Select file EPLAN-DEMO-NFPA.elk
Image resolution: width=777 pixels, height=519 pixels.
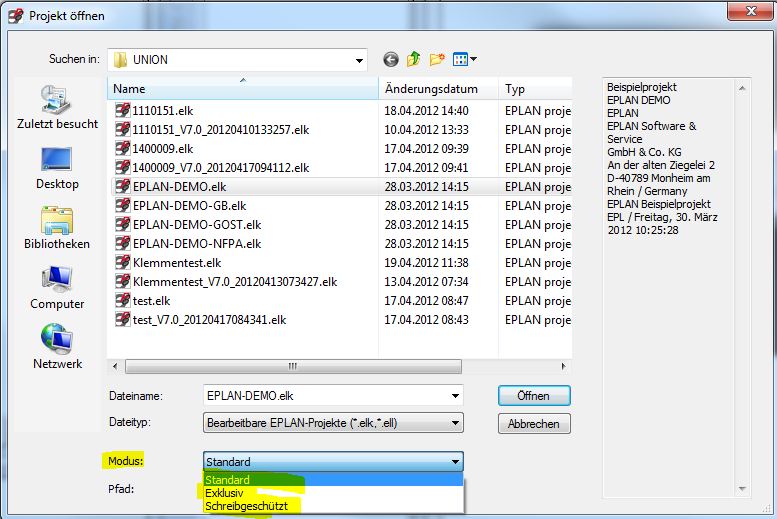(197, 243)
